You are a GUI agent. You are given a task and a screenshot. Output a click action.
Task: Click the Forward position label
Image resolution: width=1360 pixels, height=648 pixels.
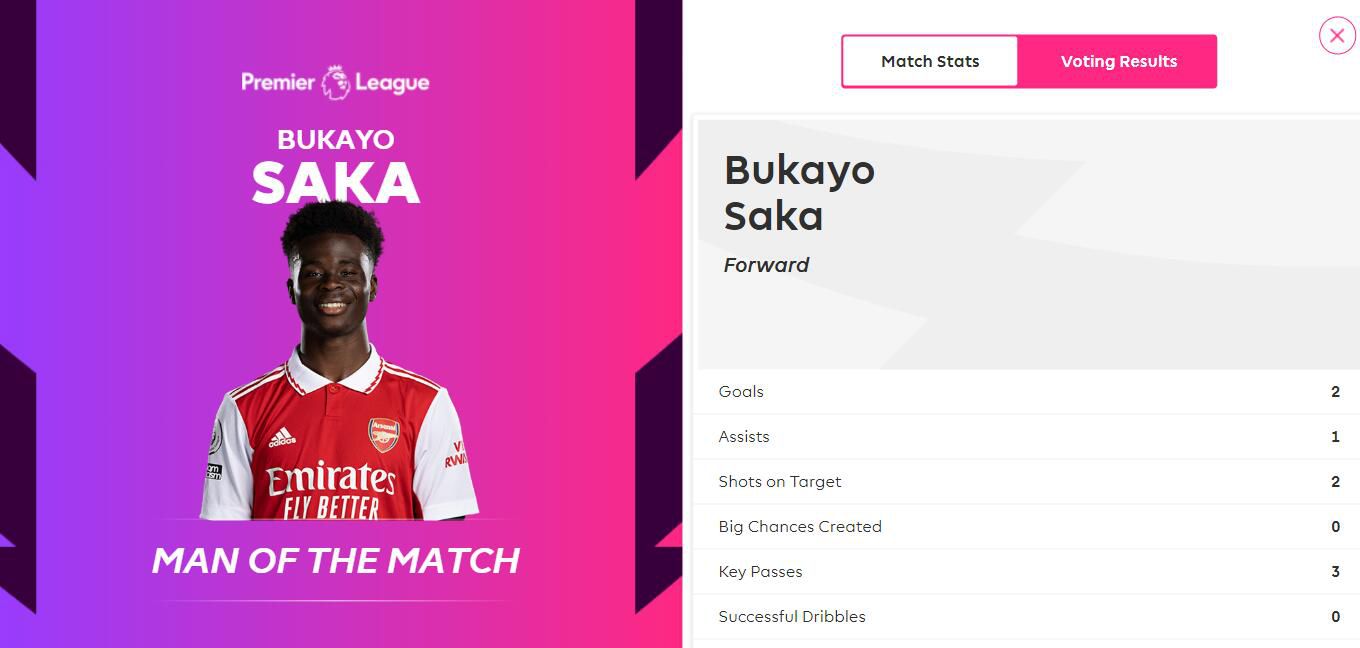tap(766, 265)
